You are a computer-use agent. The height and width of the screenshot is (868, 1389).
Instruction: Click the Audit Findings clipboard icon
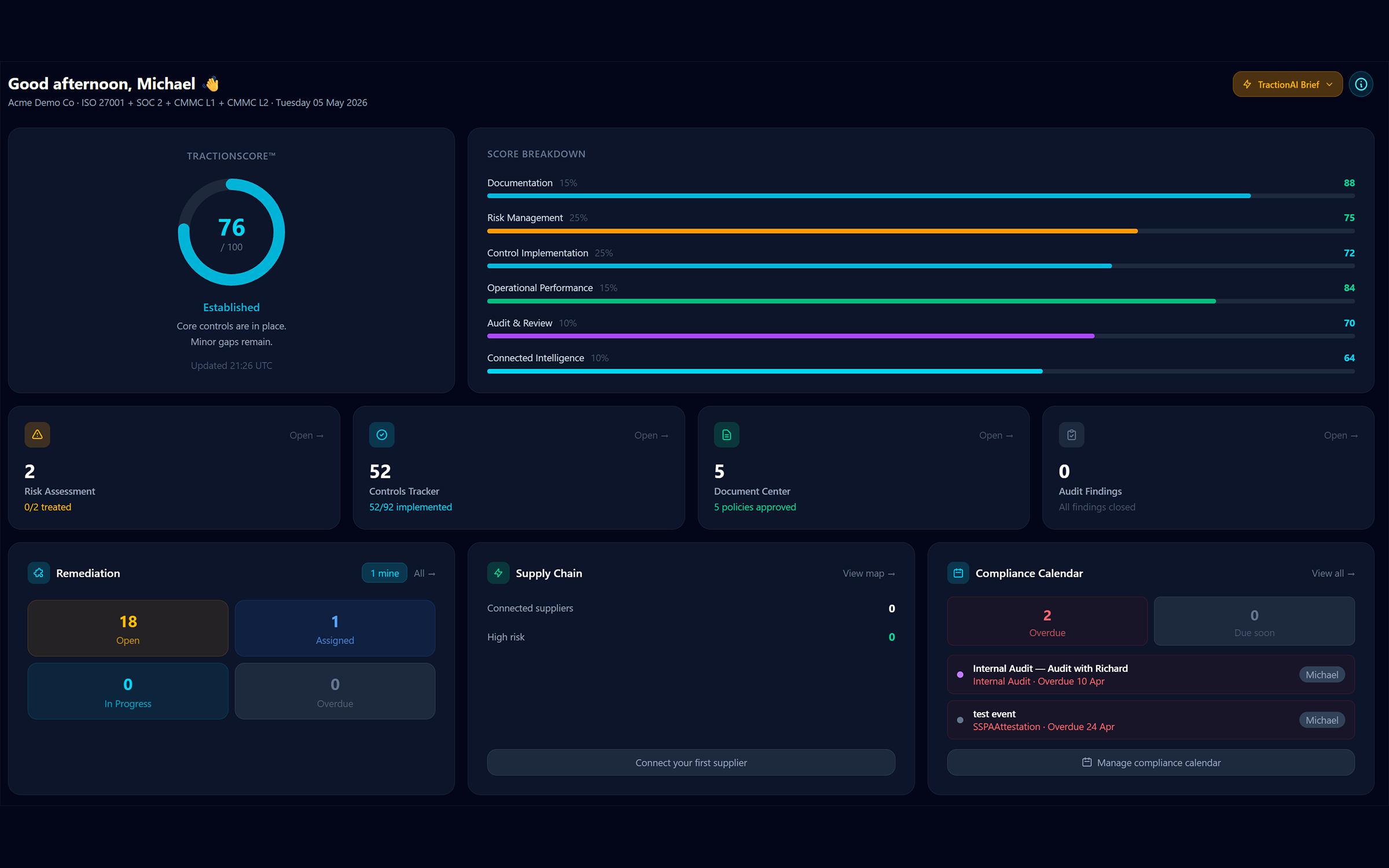pos(1071,435)
